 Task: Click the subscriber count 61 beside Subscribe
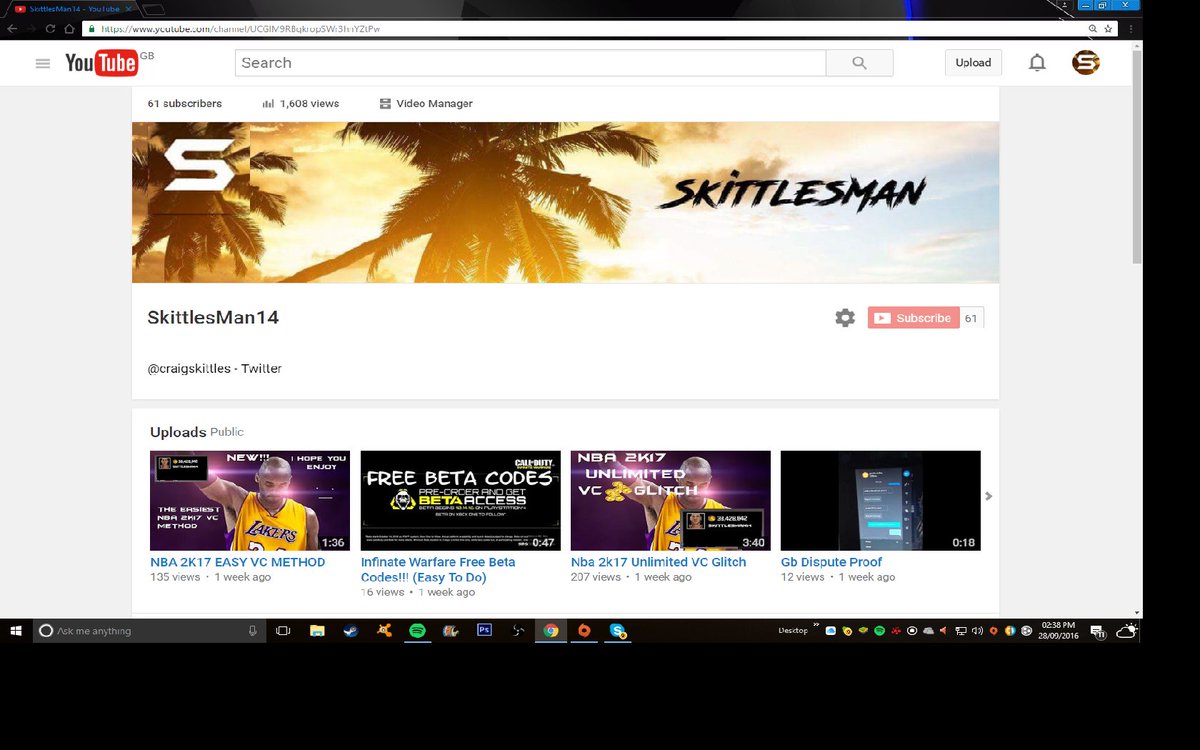[x=971, y=318]
